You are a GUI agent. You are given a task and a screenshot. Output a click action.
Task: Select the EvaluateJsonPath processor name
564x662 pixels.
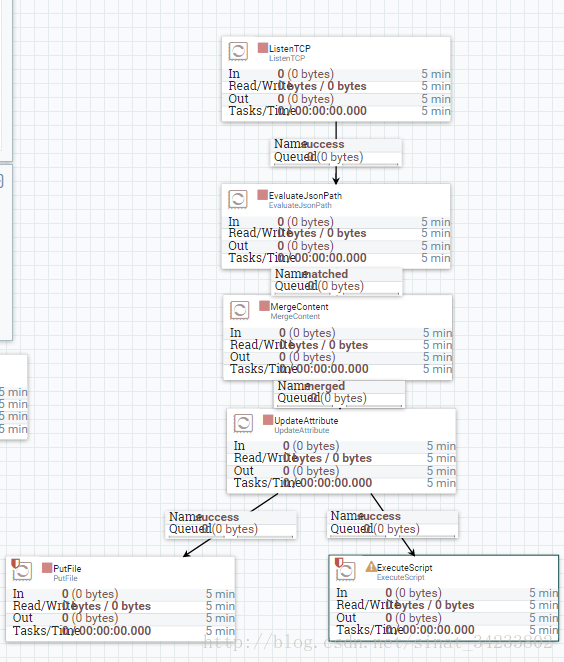[305, 195]
